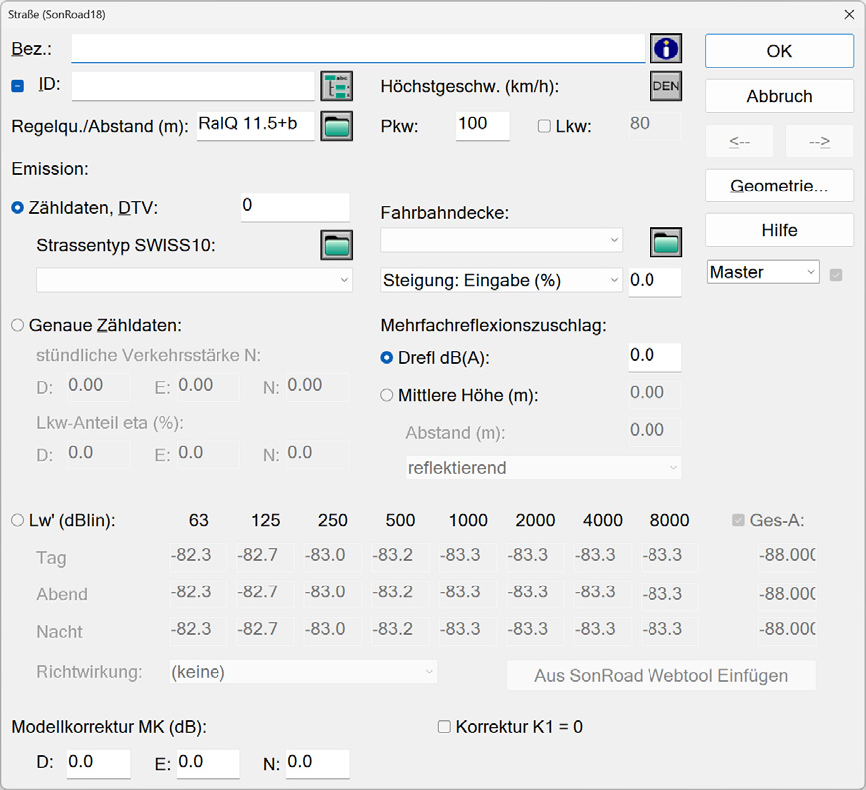Click the Nacht Ges-A total value
866x790 pixels.
[x=787, y=631]
